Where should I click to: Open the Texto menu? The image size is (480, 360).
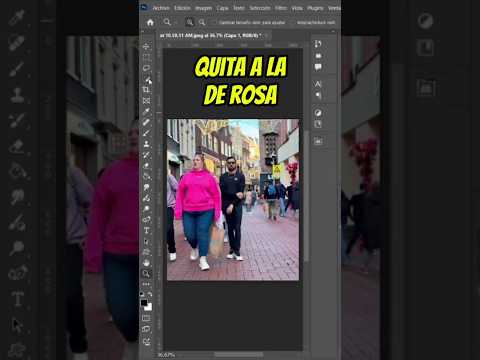click(239, 8)
